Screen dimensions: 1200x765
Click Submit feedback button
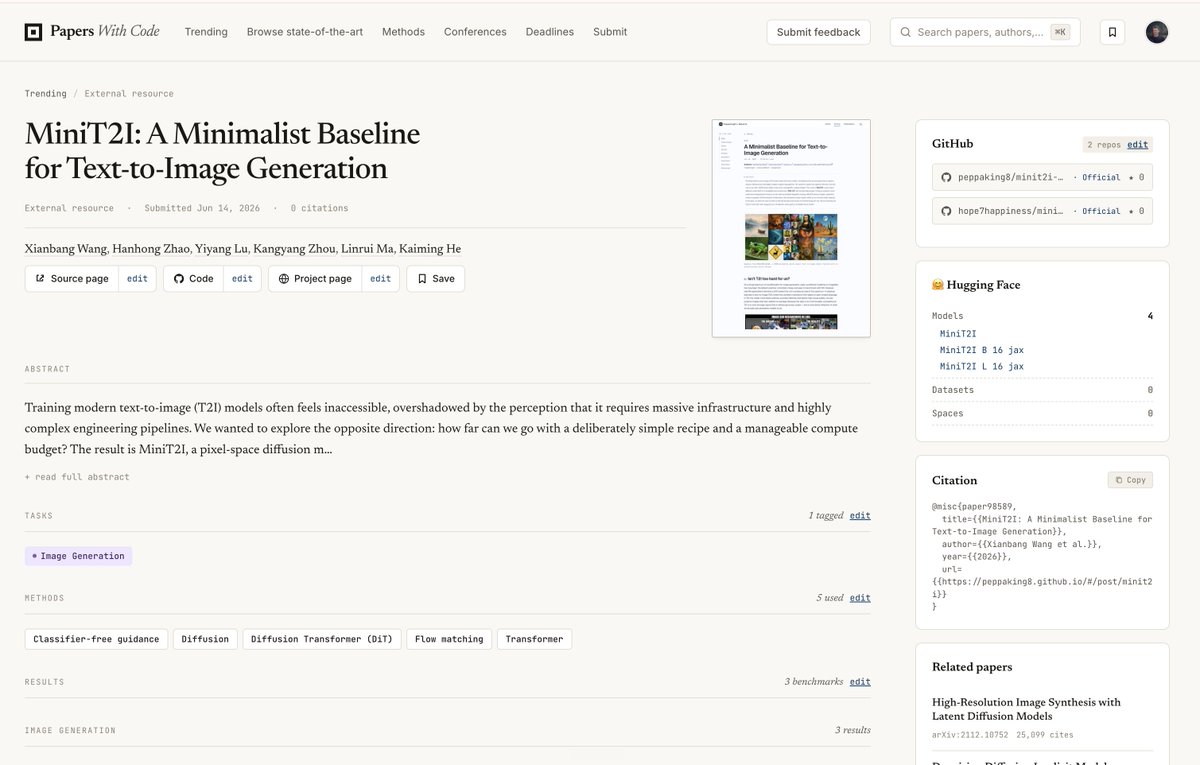818,32
